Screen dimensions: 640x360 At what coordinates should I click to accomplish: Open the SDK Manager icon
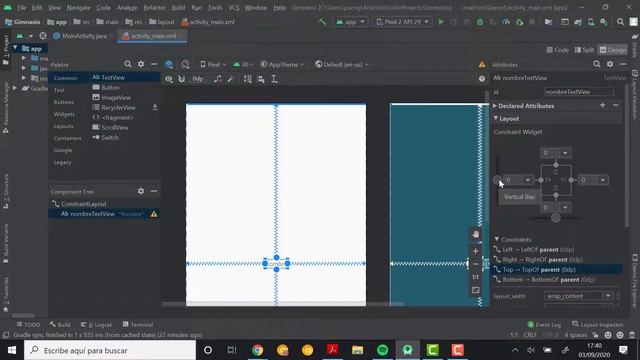[x=604, y=22]
